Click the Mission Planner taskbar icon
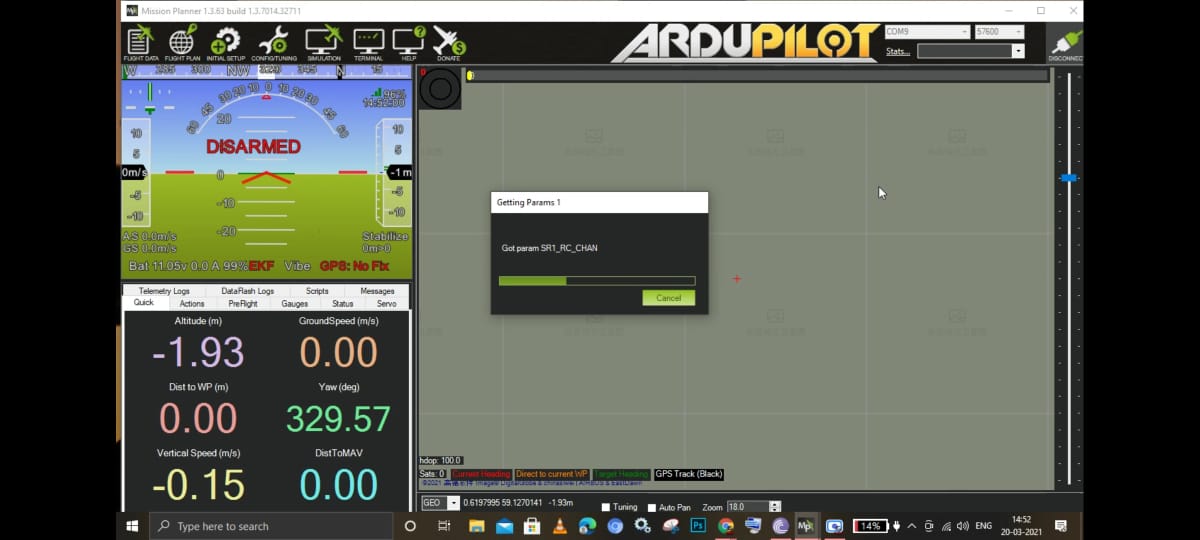1200x540 pixels. click(806, 525)
